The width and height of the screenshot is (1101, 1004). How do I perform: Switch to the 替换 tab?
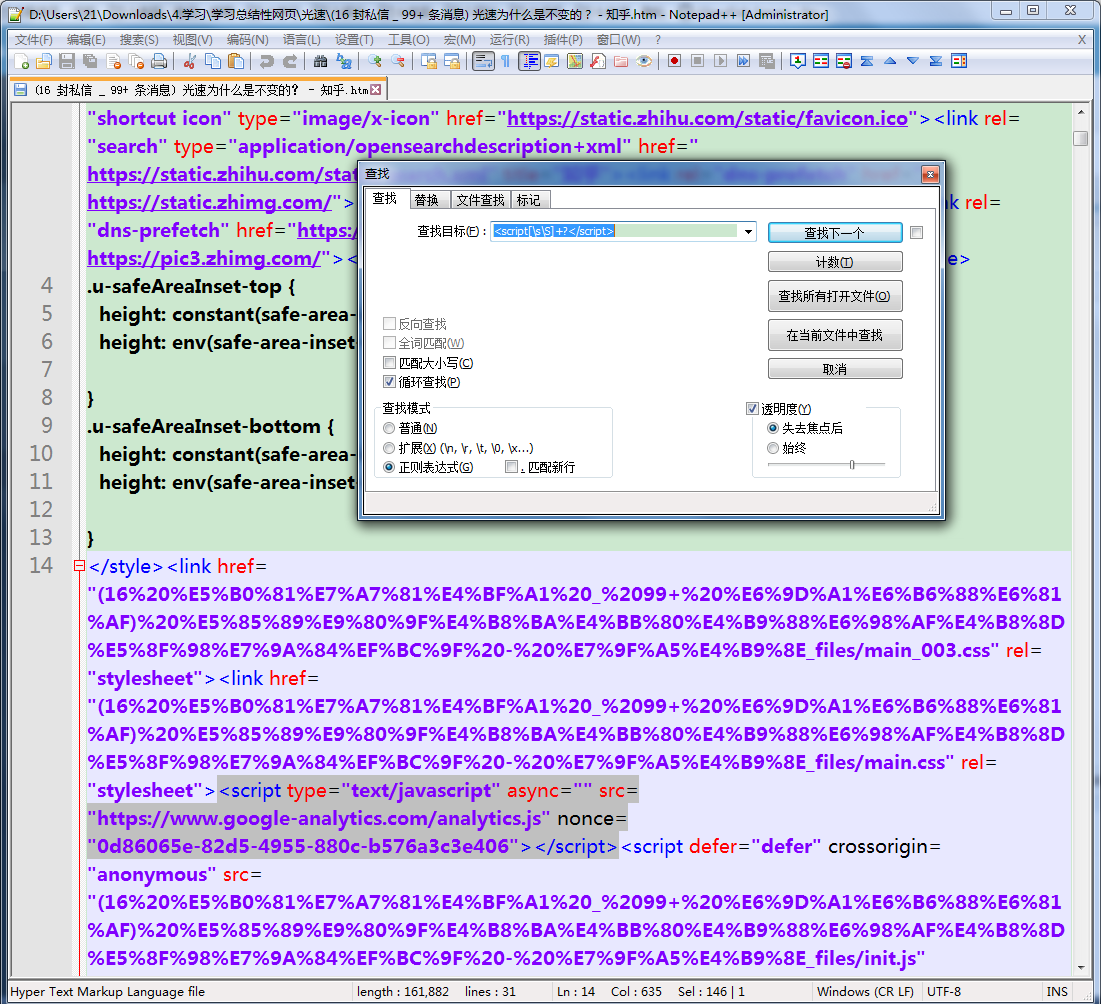tap(427, 200)
